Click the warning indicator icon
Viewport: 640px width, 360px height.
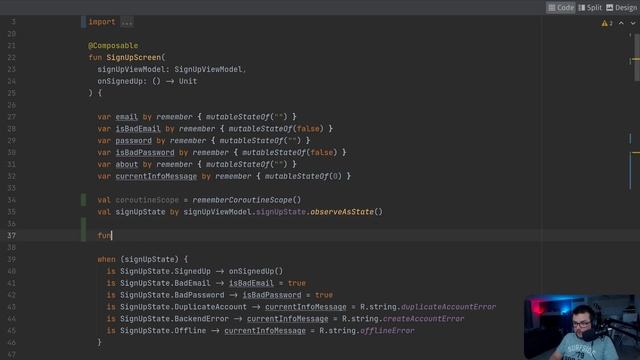click(604, 23)
